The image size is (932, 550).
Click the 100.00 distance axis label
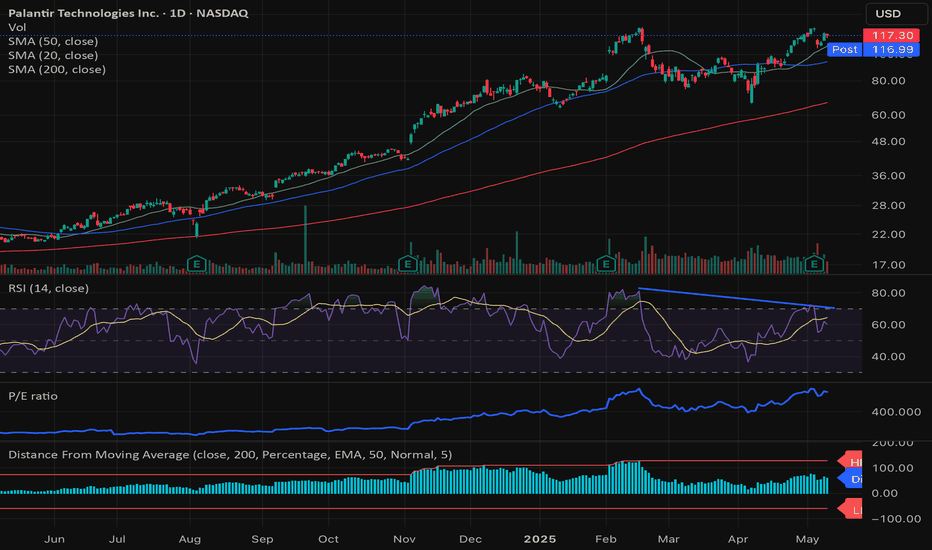[892, 469]
